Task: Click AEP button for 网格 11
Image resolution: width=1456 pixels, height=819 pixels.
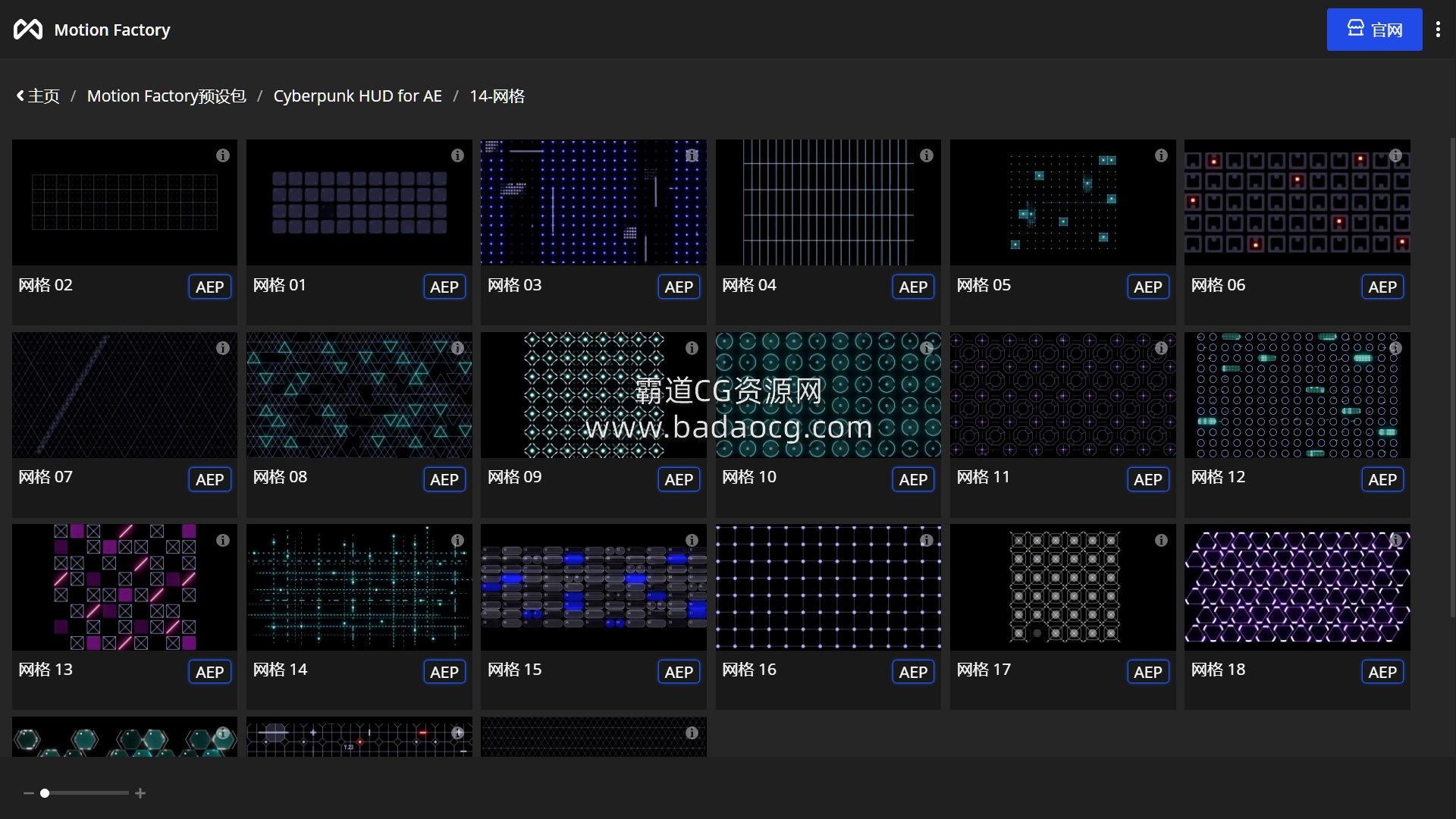Action: point(1147,480)
